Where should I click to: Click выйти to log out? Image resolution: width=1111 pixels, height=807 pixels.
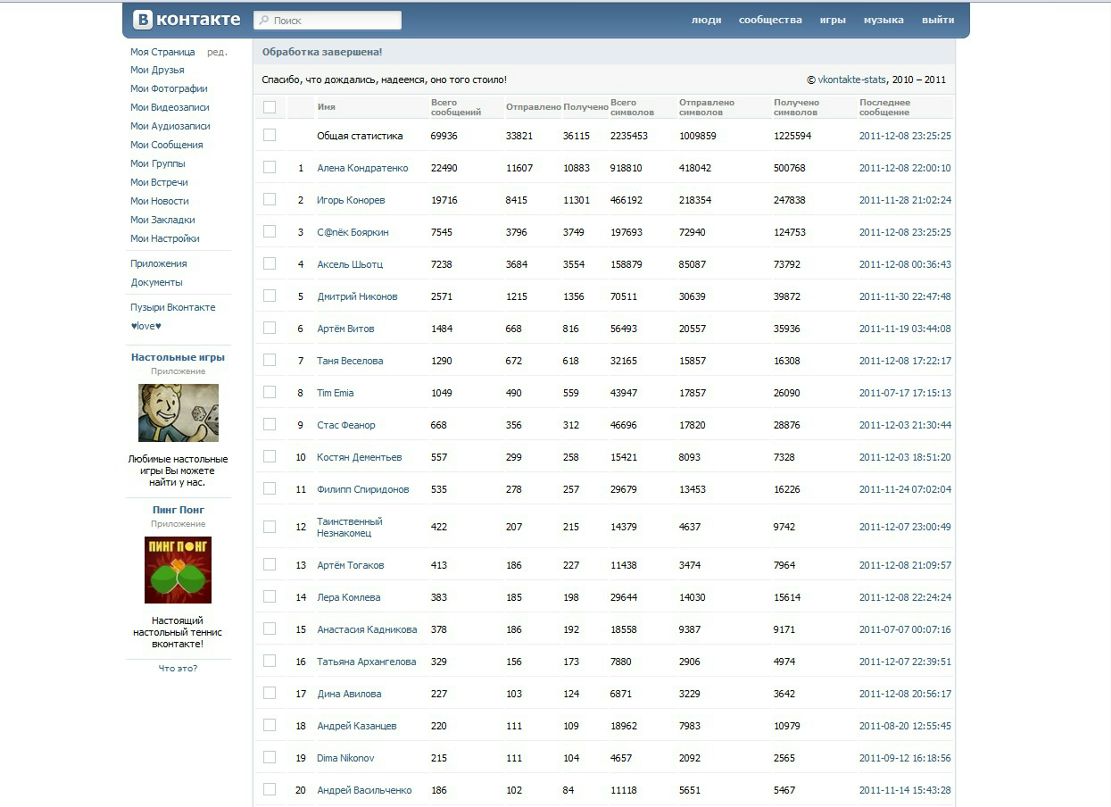(937, 20)
